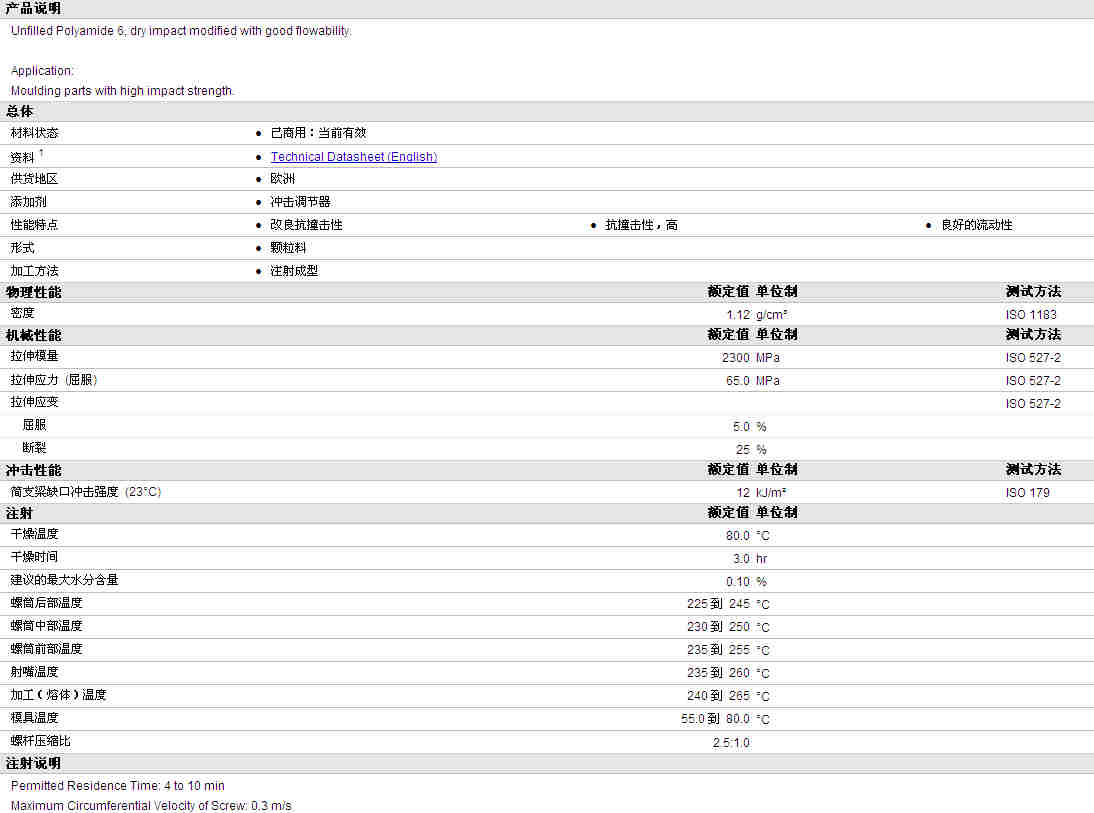
Task: Click the 简支梁缺口冲击强度 (23°C) row label
Action: [x=86, y=491]
